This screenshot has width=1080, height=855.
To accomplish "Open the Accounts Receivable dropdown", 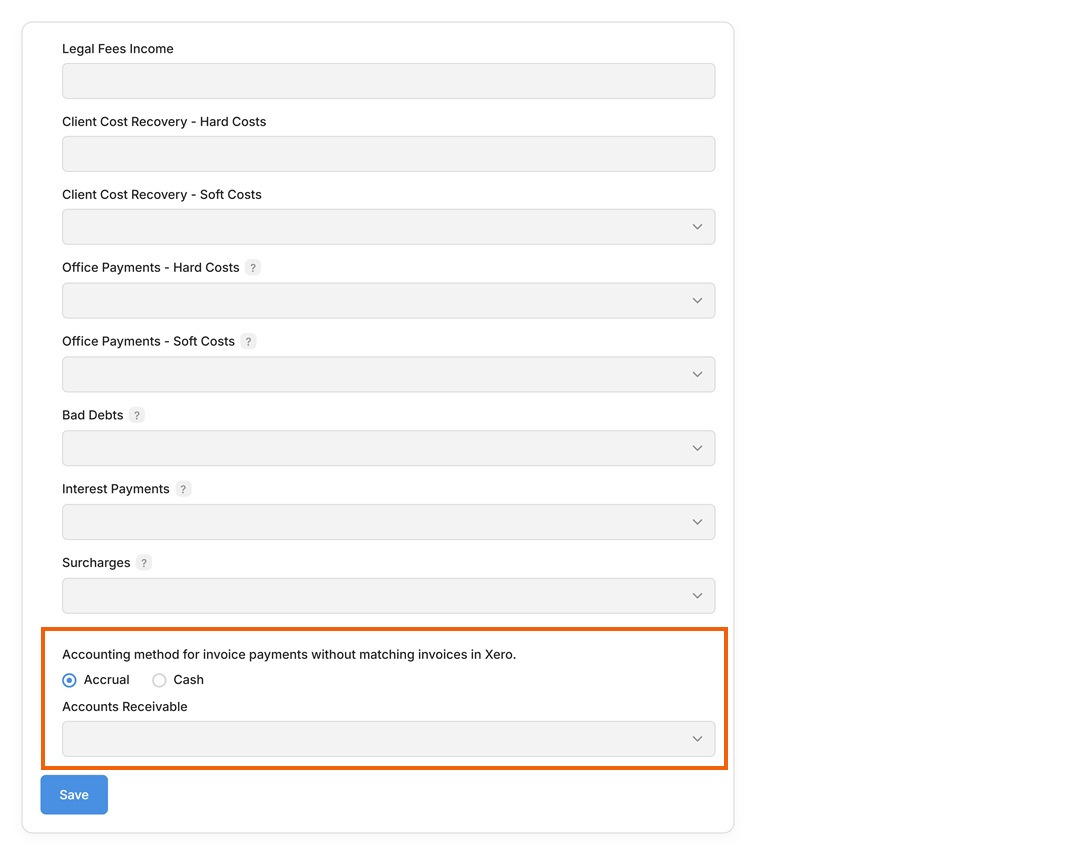I will coord(388,739).
